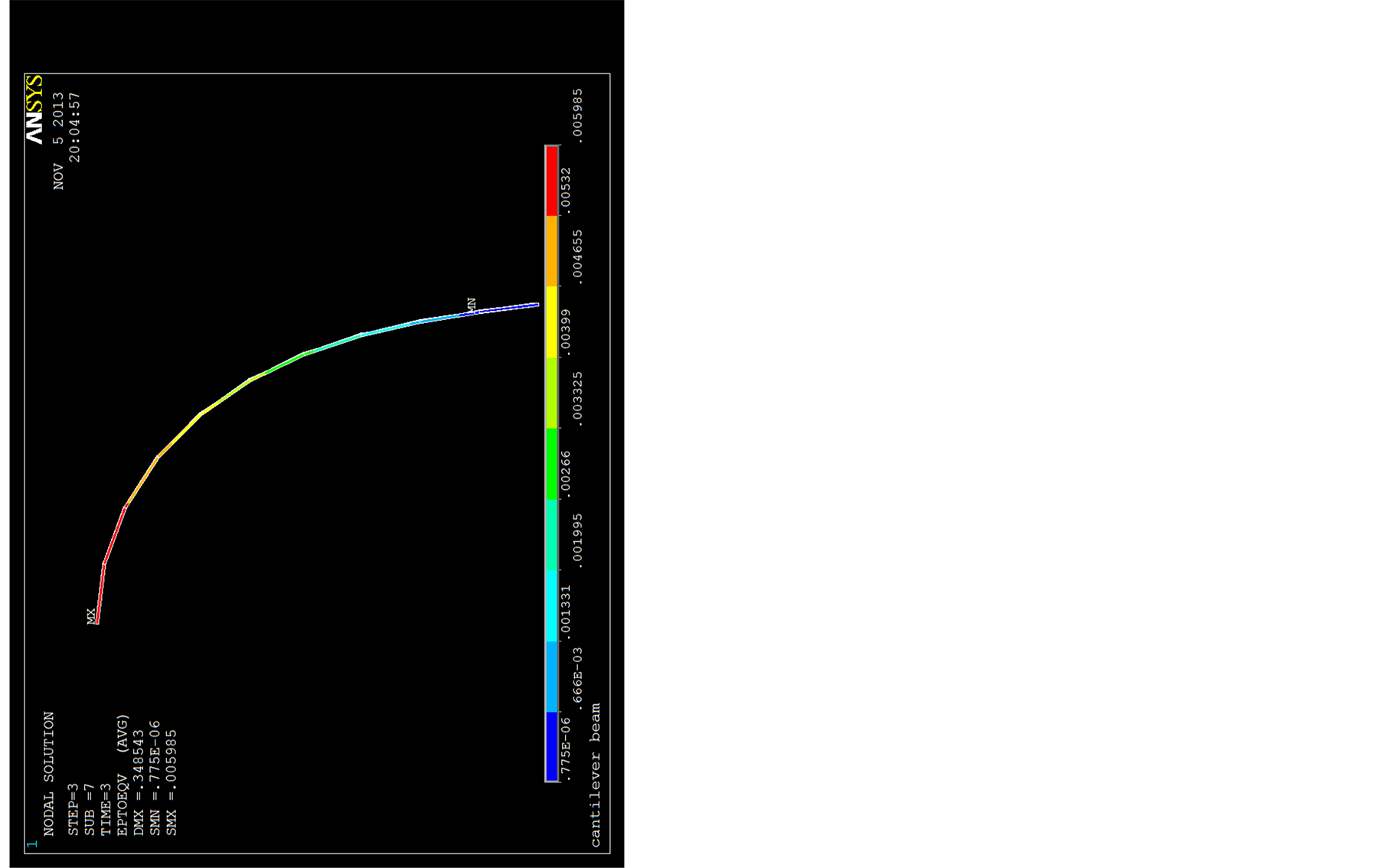Click the cantilever beam title label
1382x868 pixels.
coord(596,775)
